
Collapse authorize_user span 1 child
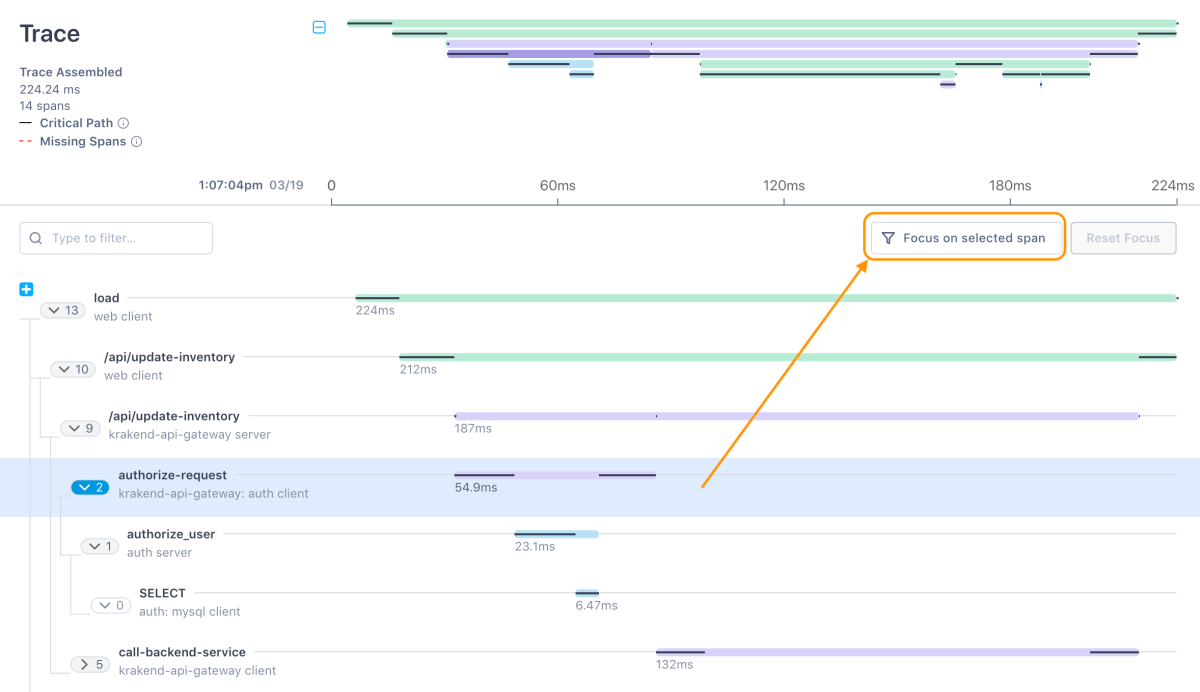98,546
